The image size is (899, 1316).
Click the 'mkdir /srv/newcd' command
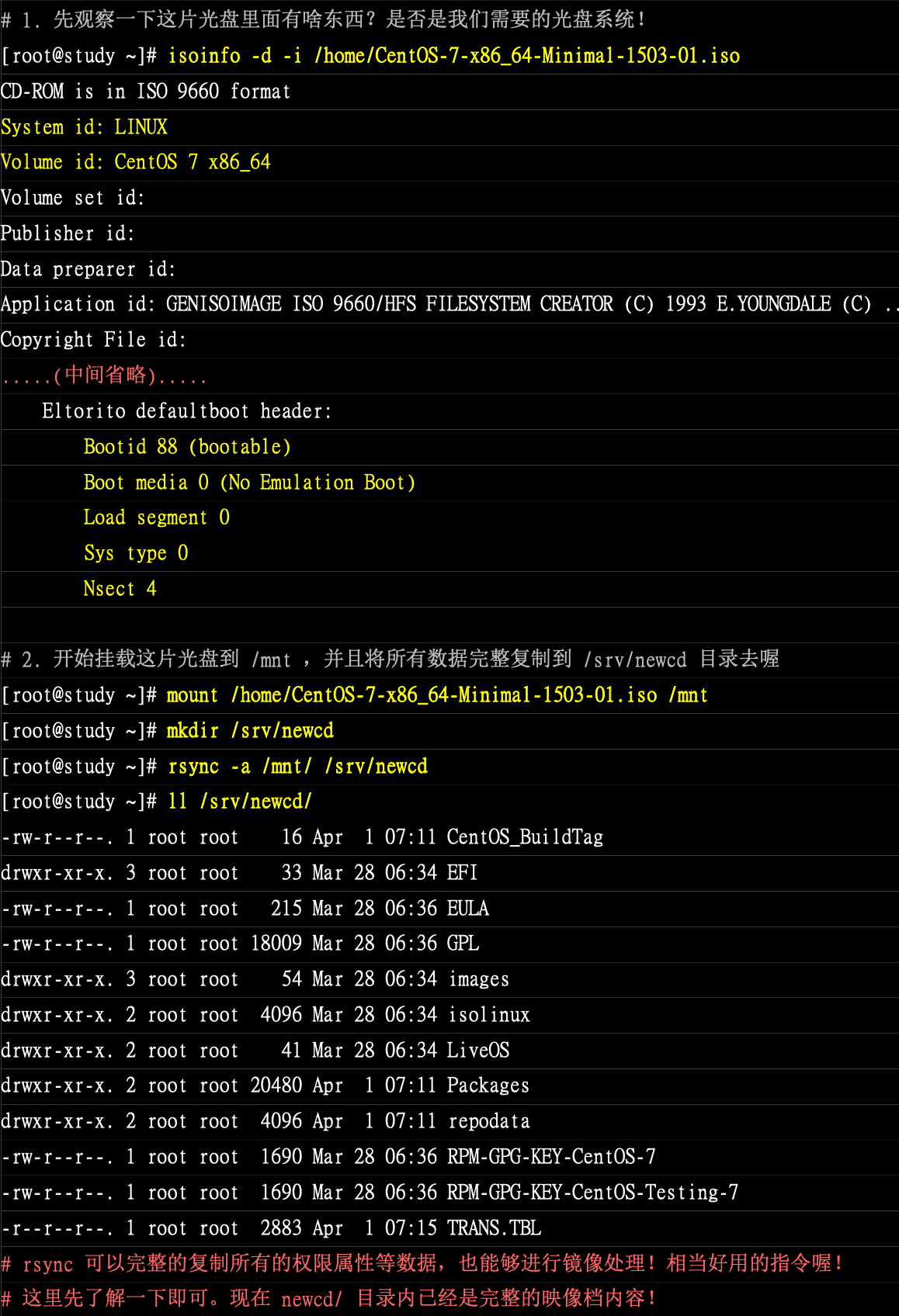[x=250, y=731]
